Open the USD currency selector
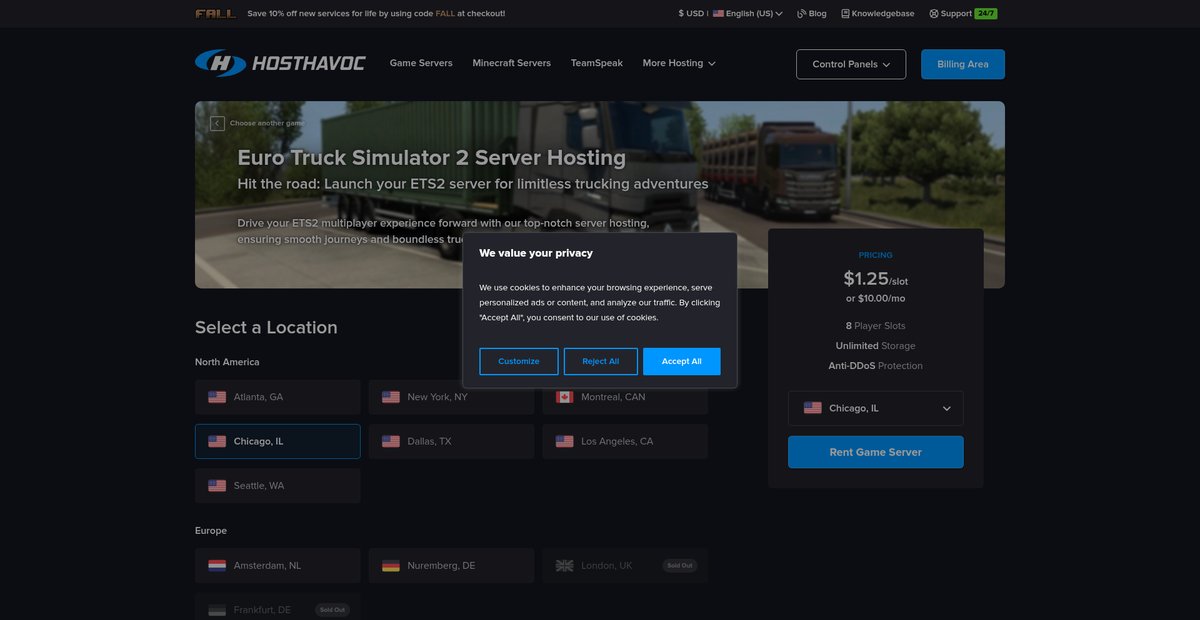 690,14
